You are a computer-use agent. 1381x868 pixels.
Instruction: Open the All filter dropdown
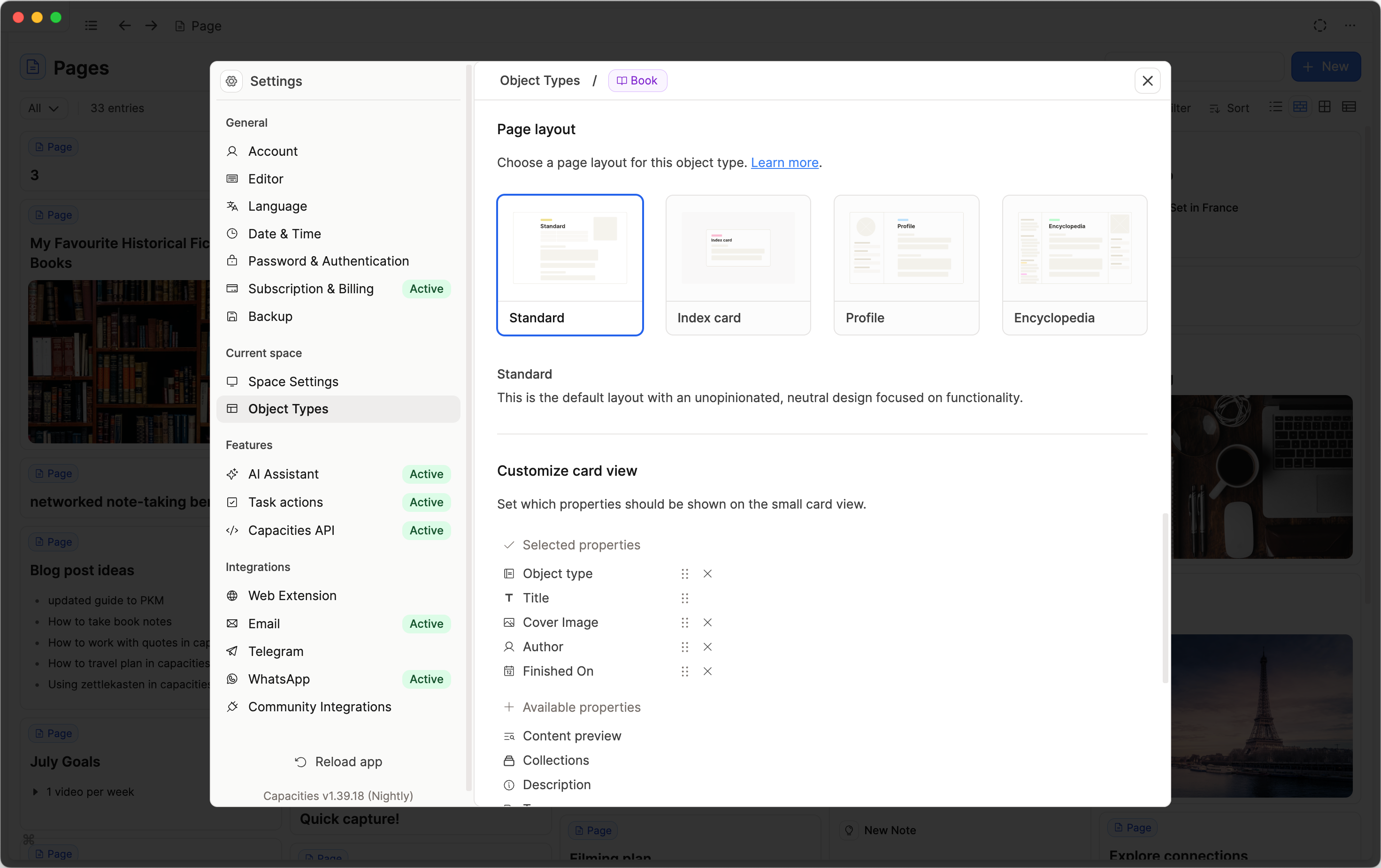(x=43, y=108)
